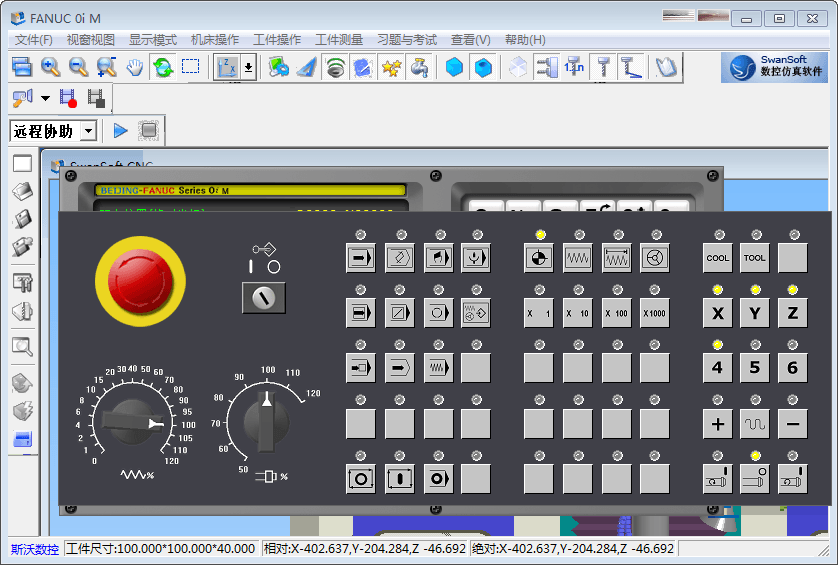This screenshot has width=838, height=565.
Task: Open the 显示模式 menu
Action: point(153,40)
